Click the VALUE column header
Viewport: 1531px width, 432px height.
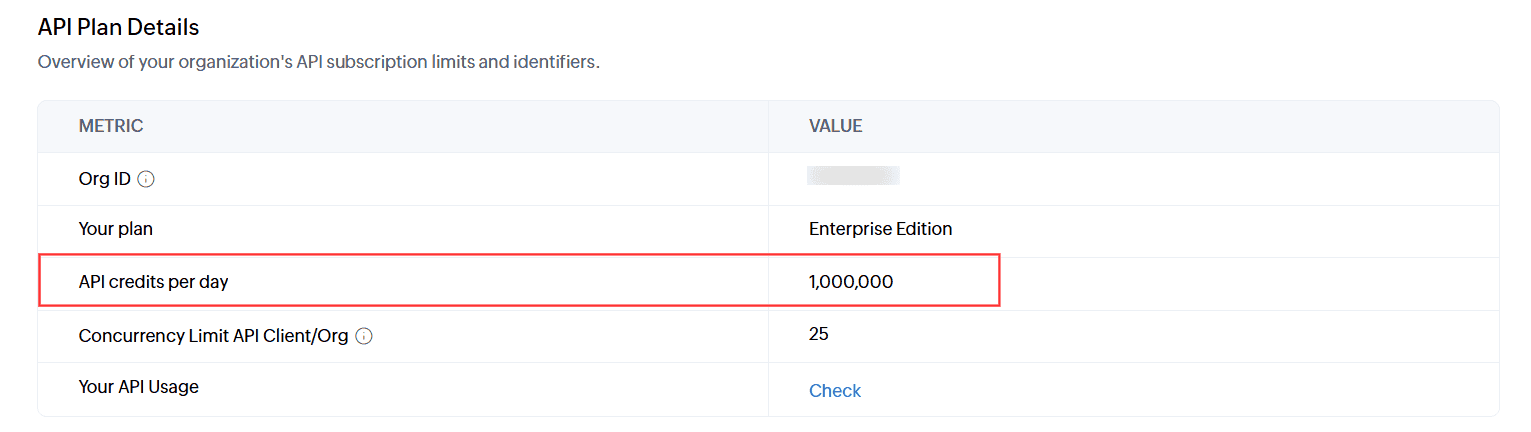(x=835, y=127)
